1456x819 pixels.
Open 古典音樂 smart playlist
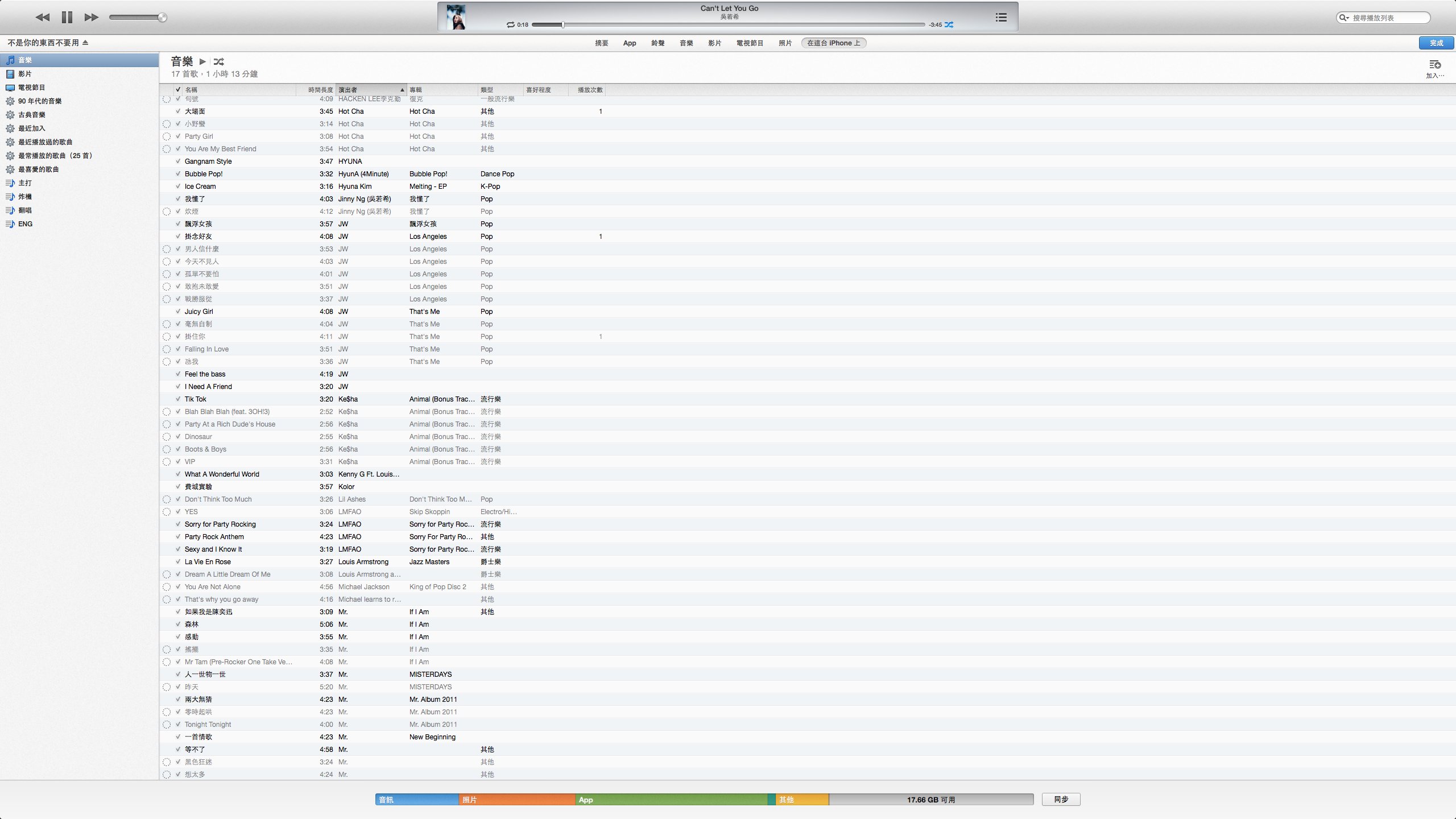79,115
